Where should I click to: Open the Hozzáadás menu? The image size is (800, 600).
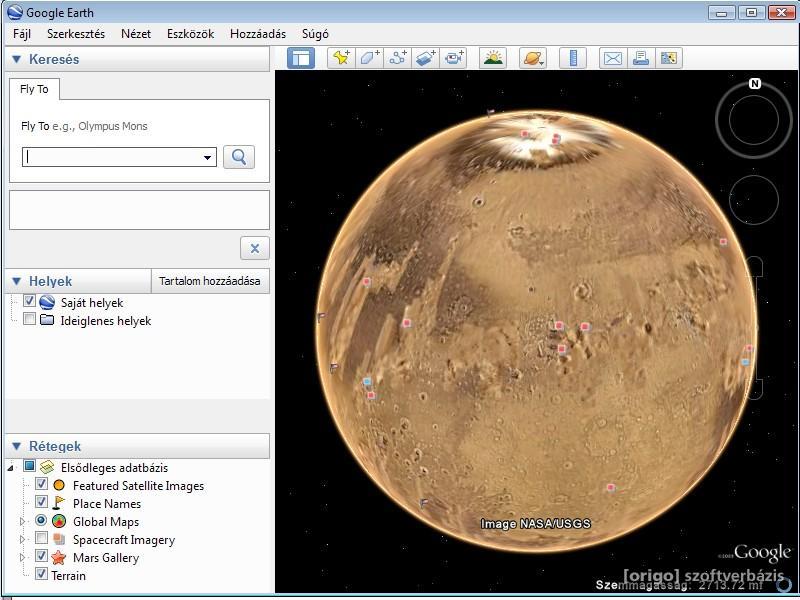(258, 34)
